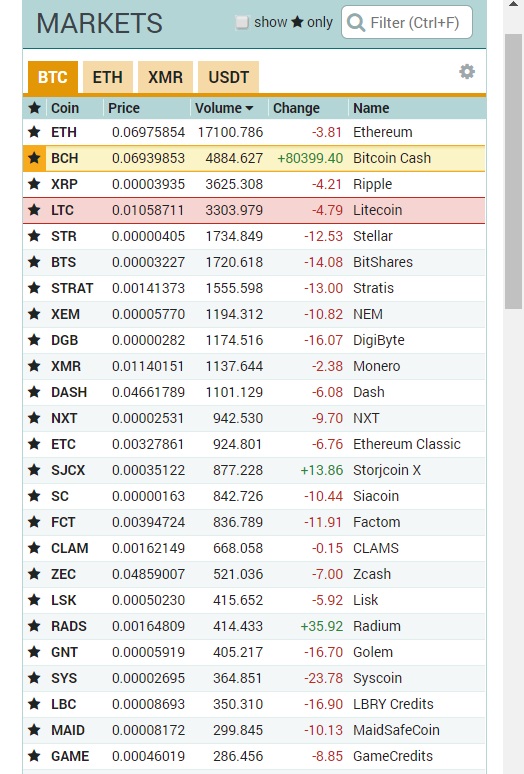Click the Siacoin name cell
The image size is (524, 774).
click(376, 496)
